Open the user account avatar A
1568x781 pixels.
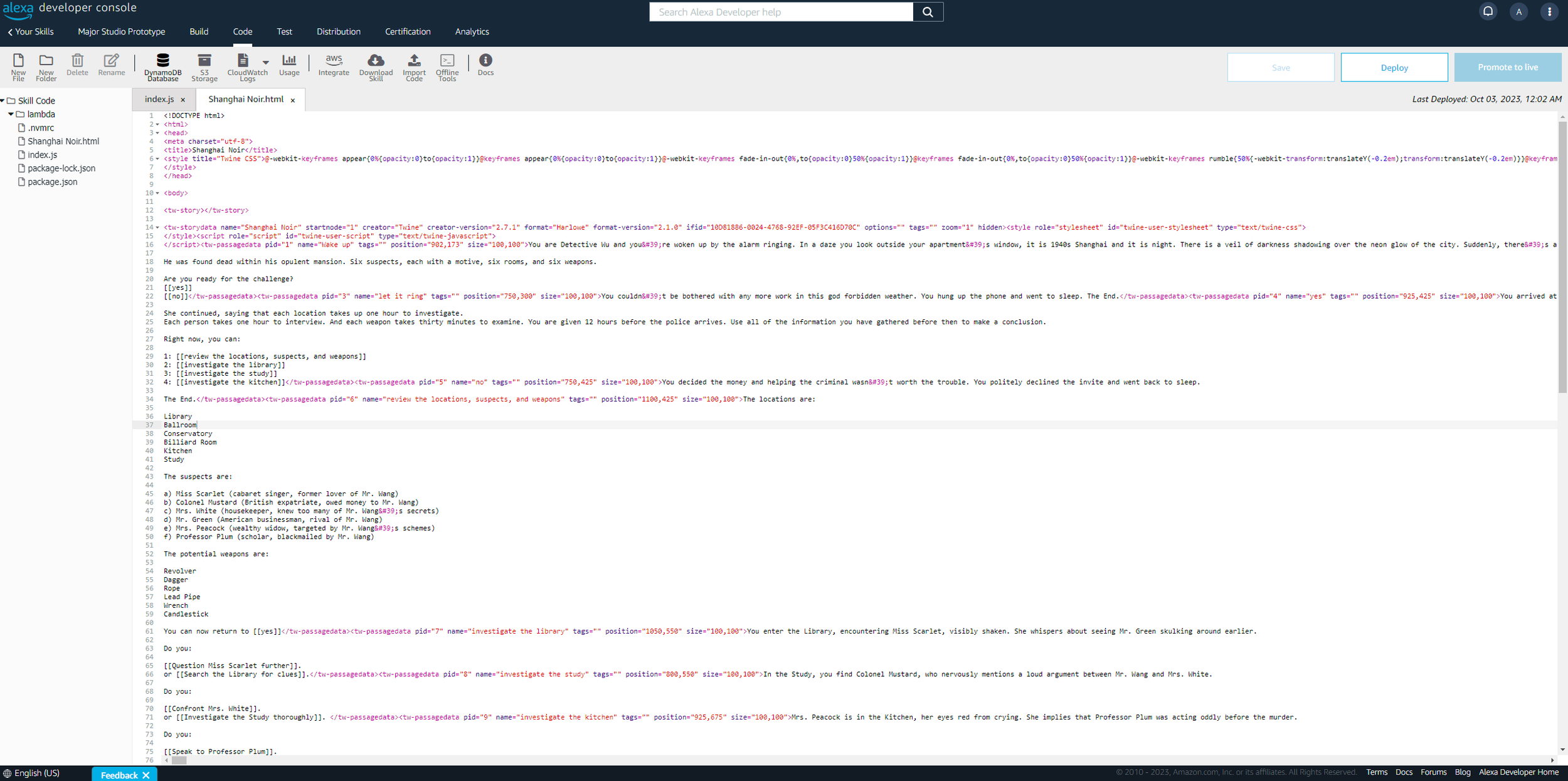pyautogui.click(x=1518, y=11)
